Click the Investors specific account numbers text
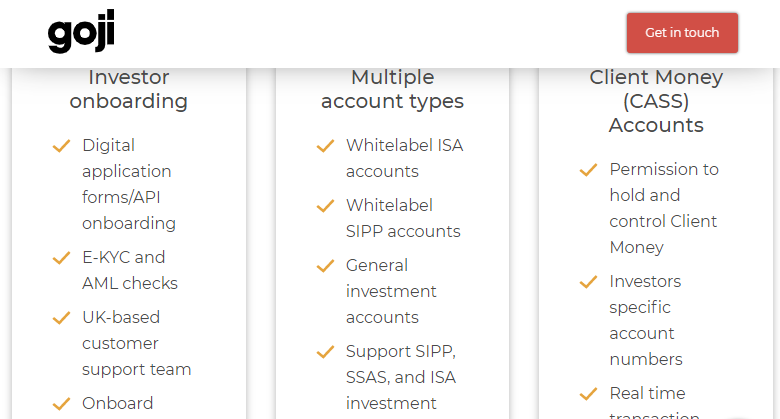The height and width of the screenshot is (419, 780). [x=646, y=320]
